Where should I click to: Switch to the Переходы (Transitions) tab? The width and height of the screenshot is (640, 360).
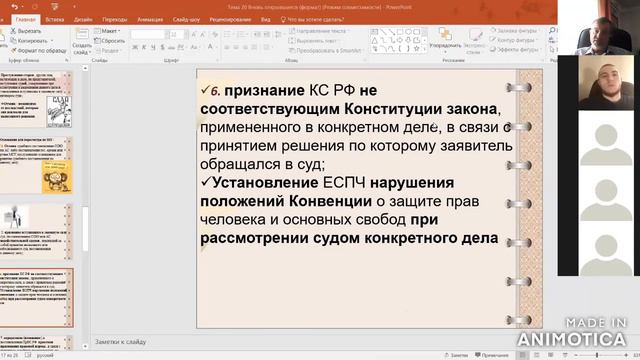115,19
